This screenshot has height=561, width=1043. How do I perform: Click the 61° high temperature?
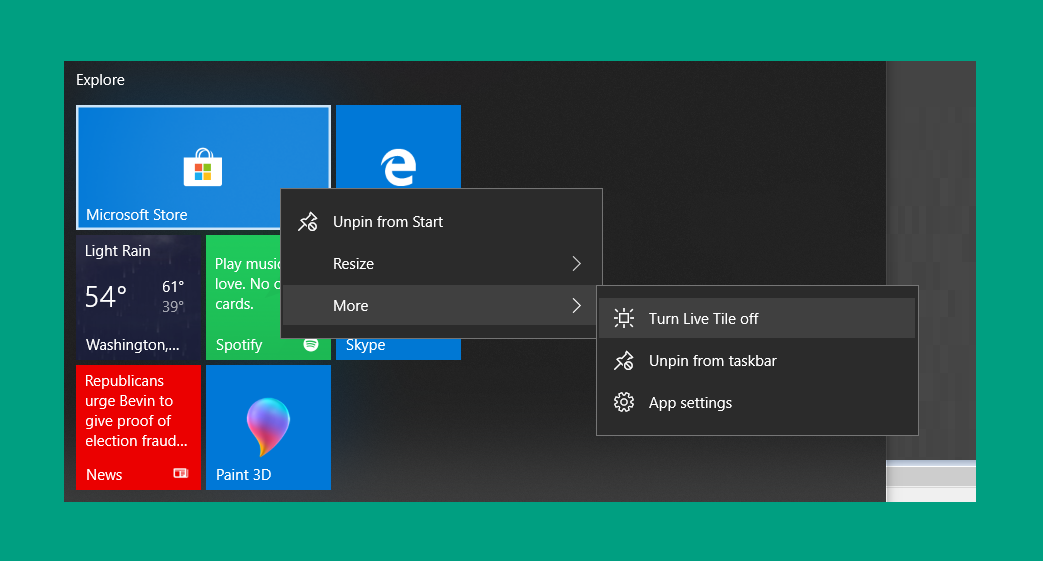(x=173, y=287)
